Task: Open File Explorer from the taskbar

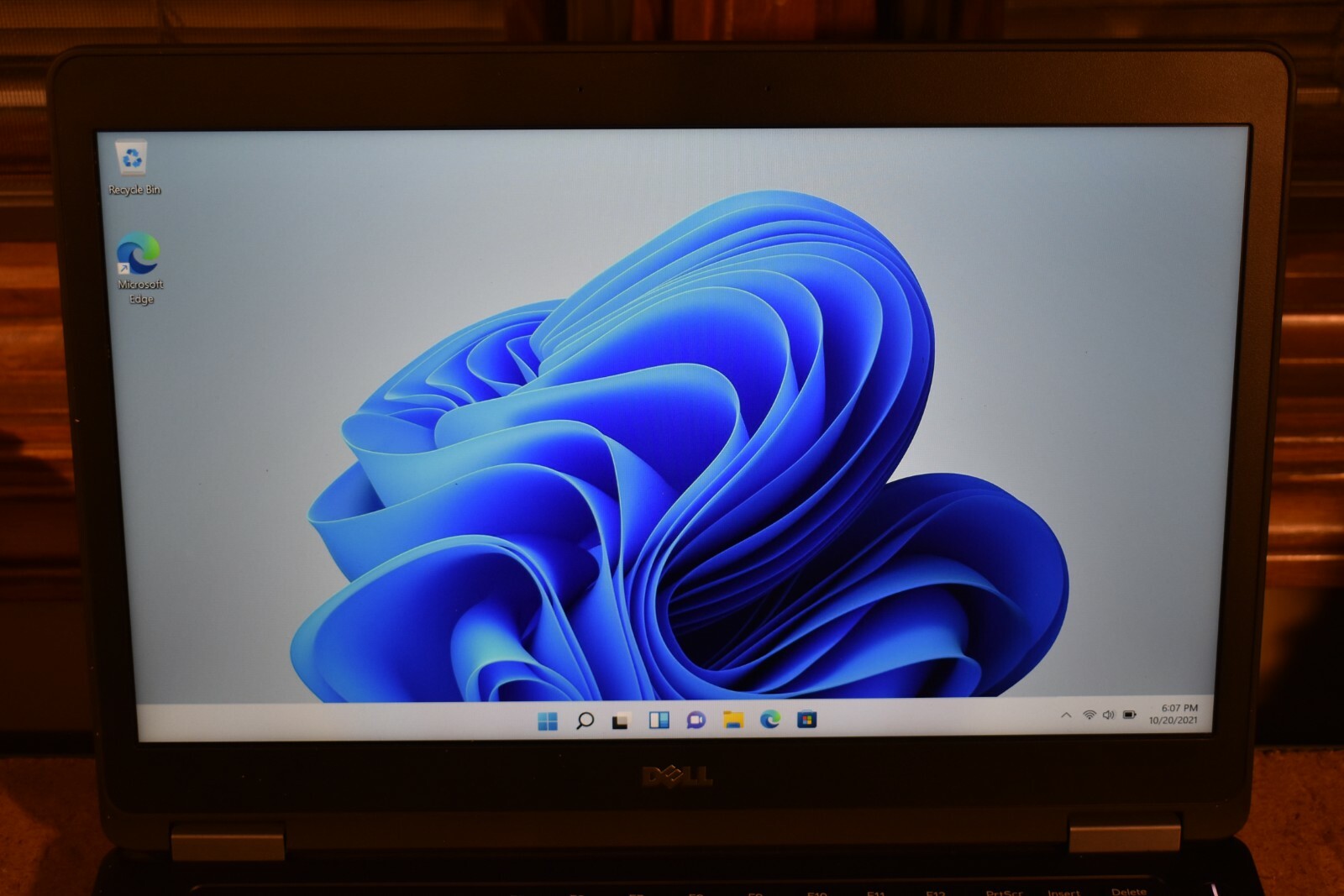Action: click(x=733, y=720)
